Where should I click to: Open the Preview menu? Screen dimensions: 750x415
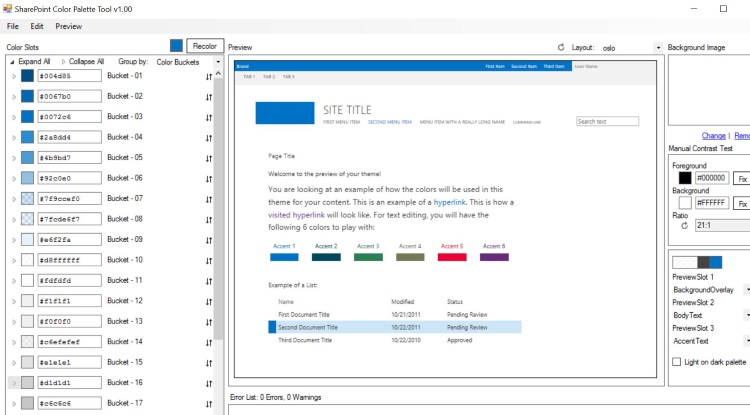[x=69, y=26]
